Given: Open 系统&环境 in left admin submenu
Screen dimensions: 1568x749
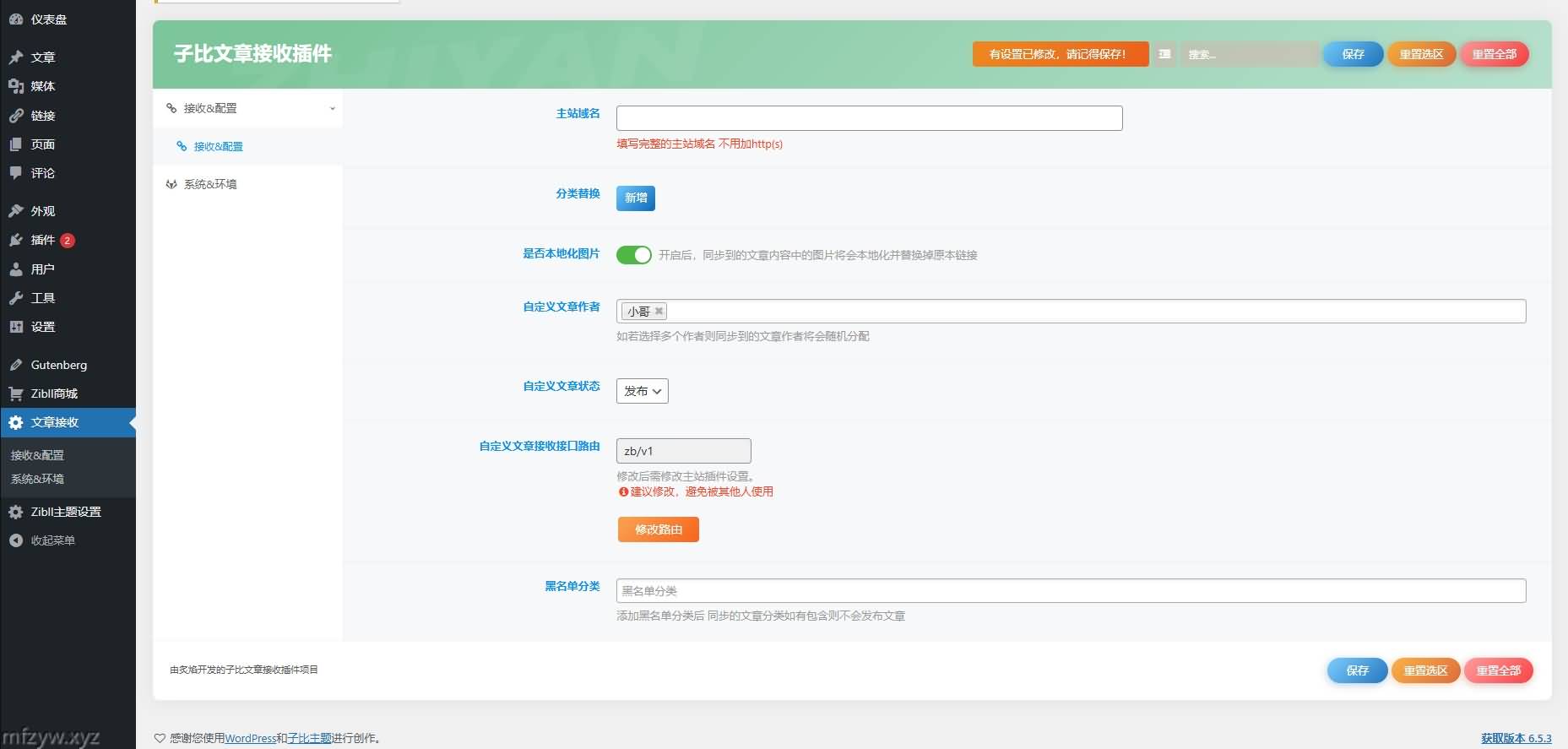Looking at the screenshot, I should pyautogui.click(x=37, y=479).
